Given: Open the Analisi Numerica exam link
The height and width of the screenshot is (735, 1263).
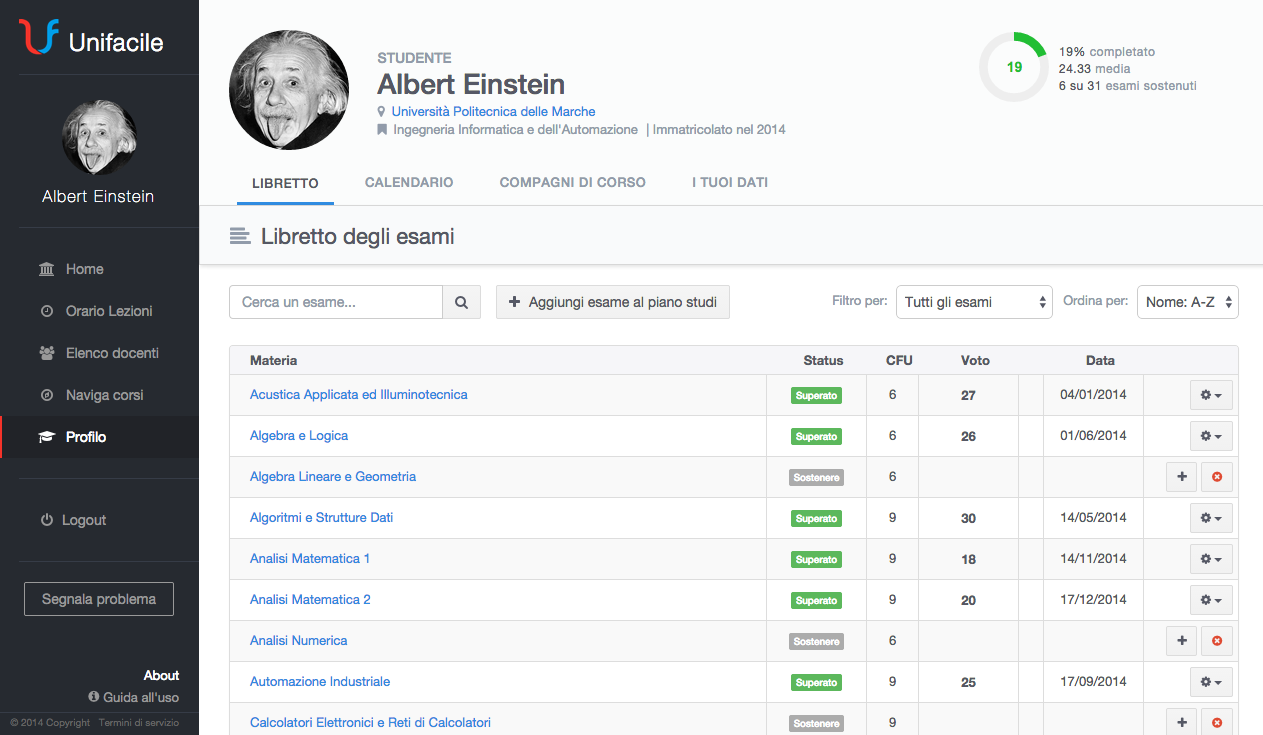Looking at the screenshot, I should coord(299,641).
